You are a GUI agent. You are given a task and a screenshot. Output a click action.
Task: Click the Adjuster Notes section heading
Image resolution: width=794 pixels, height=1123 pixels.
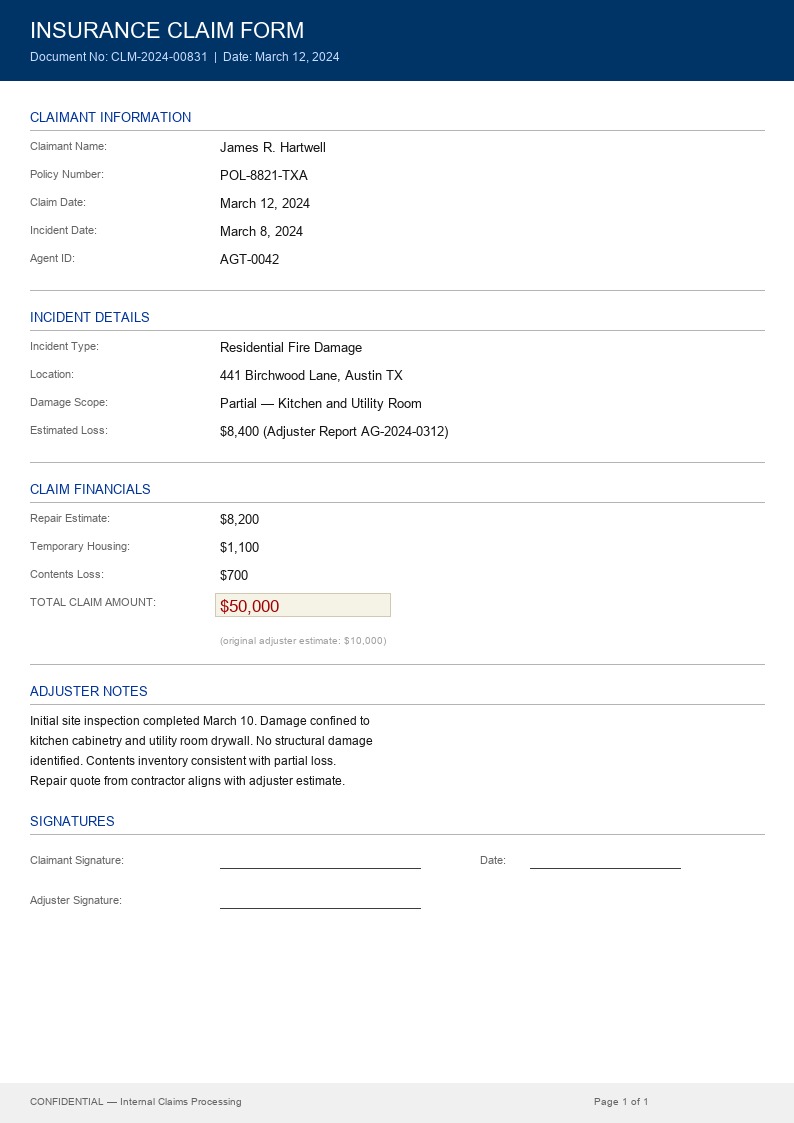[x=89, y=692]
